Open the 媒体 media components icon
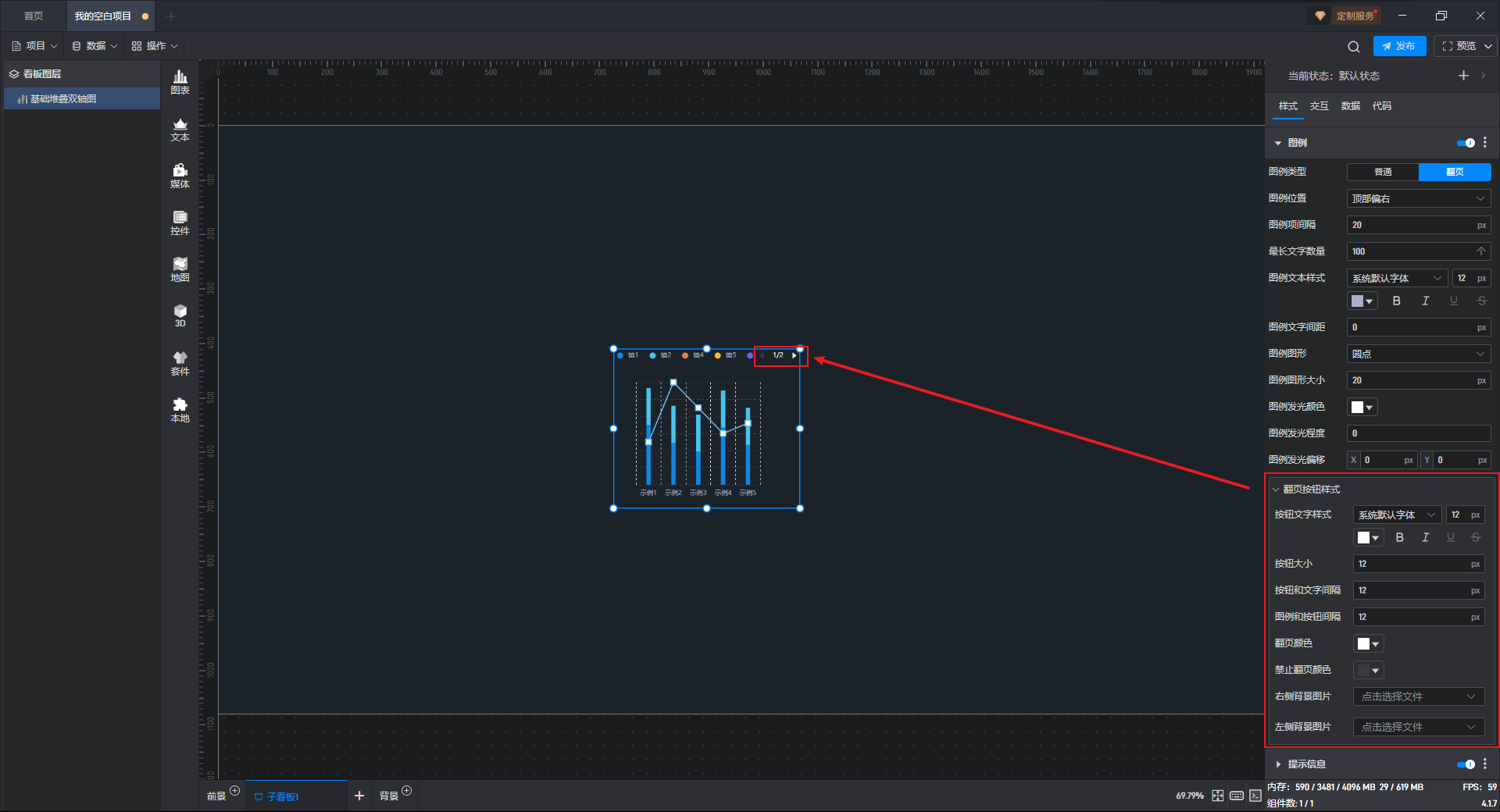The width and height of the screenshot is (1500, 812). [x=180, y=176]
